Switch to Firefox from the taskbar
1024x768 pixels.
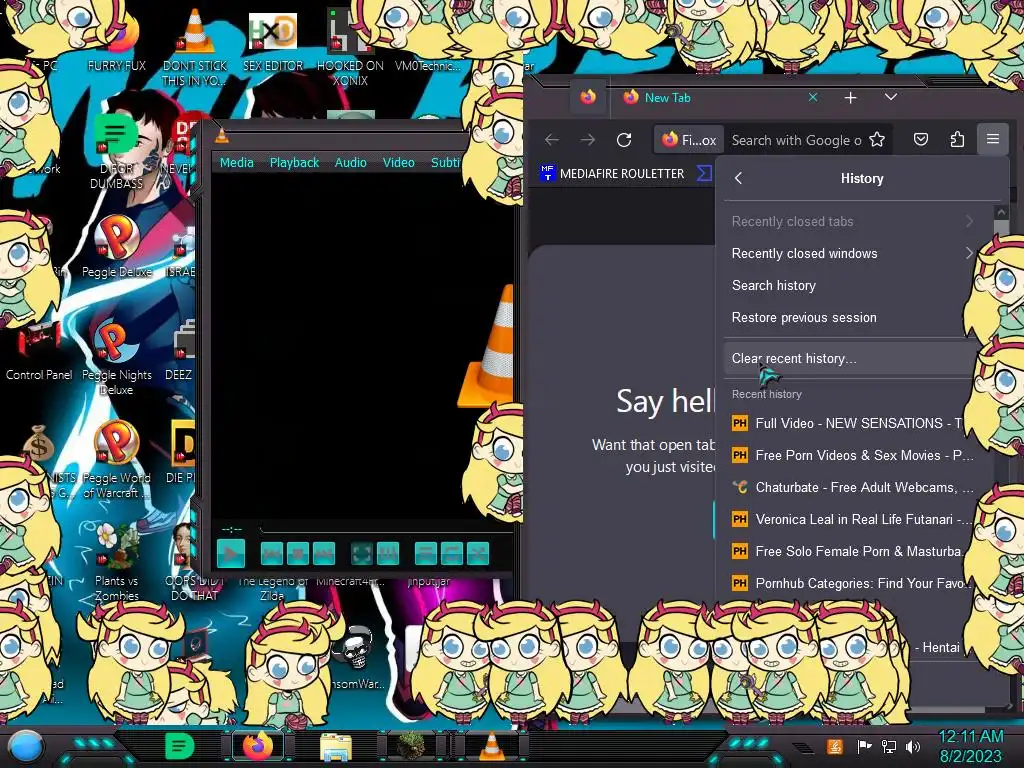point(257,746)
